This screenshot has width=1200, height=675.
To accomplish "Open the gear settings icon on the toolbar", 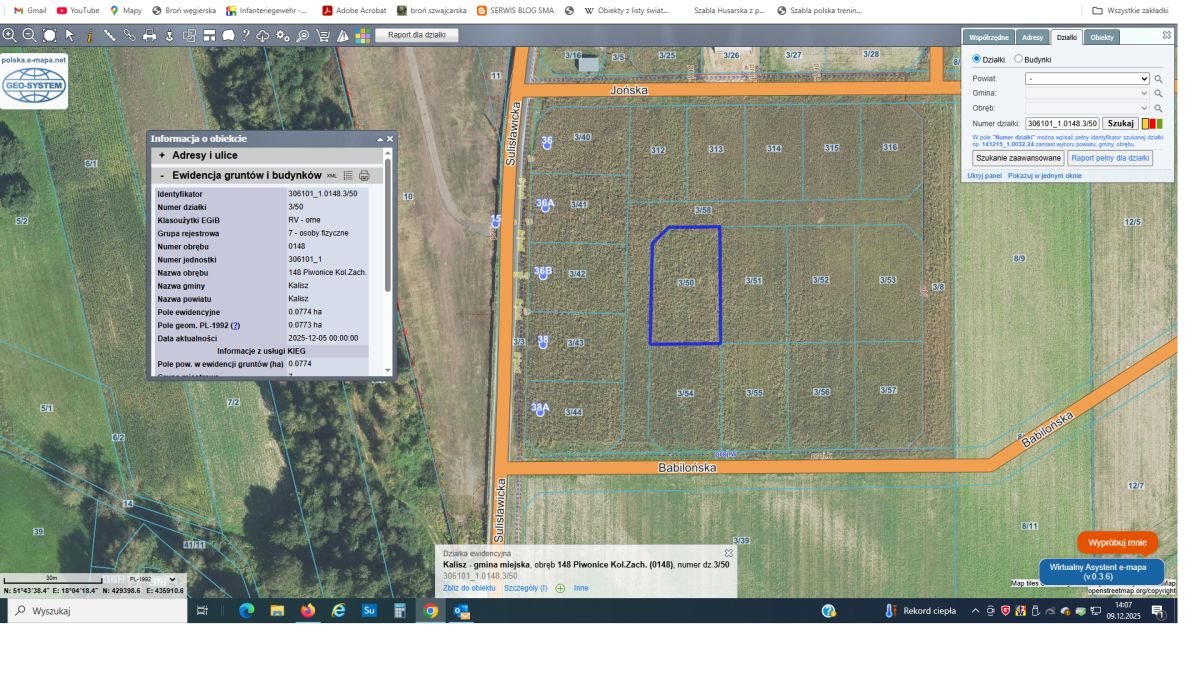I will 282,36.
